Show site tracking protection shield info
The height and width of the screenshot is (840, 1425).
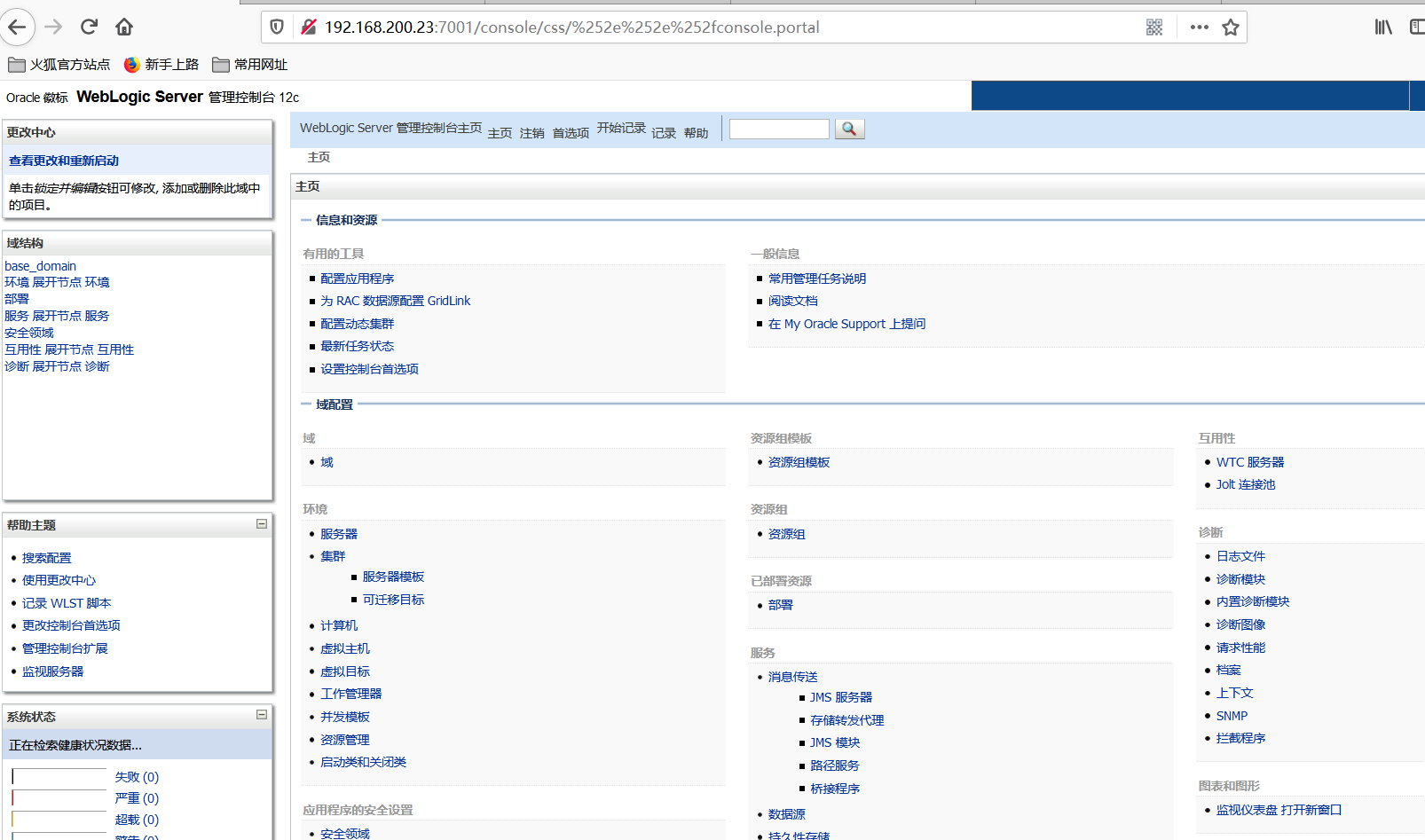[x=277, y=27]
